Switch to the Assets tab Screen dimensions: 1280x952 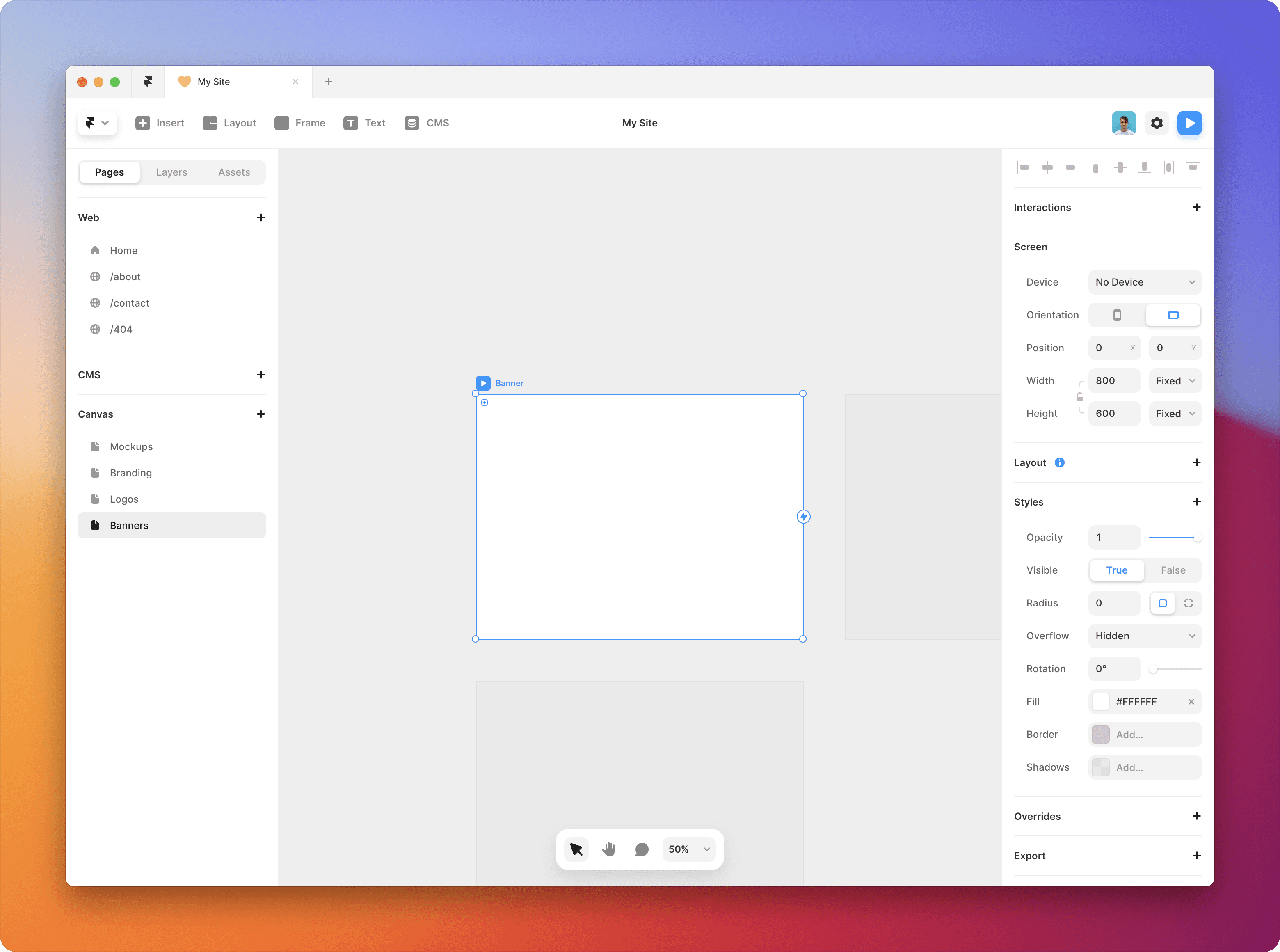(x=234, y=172)
